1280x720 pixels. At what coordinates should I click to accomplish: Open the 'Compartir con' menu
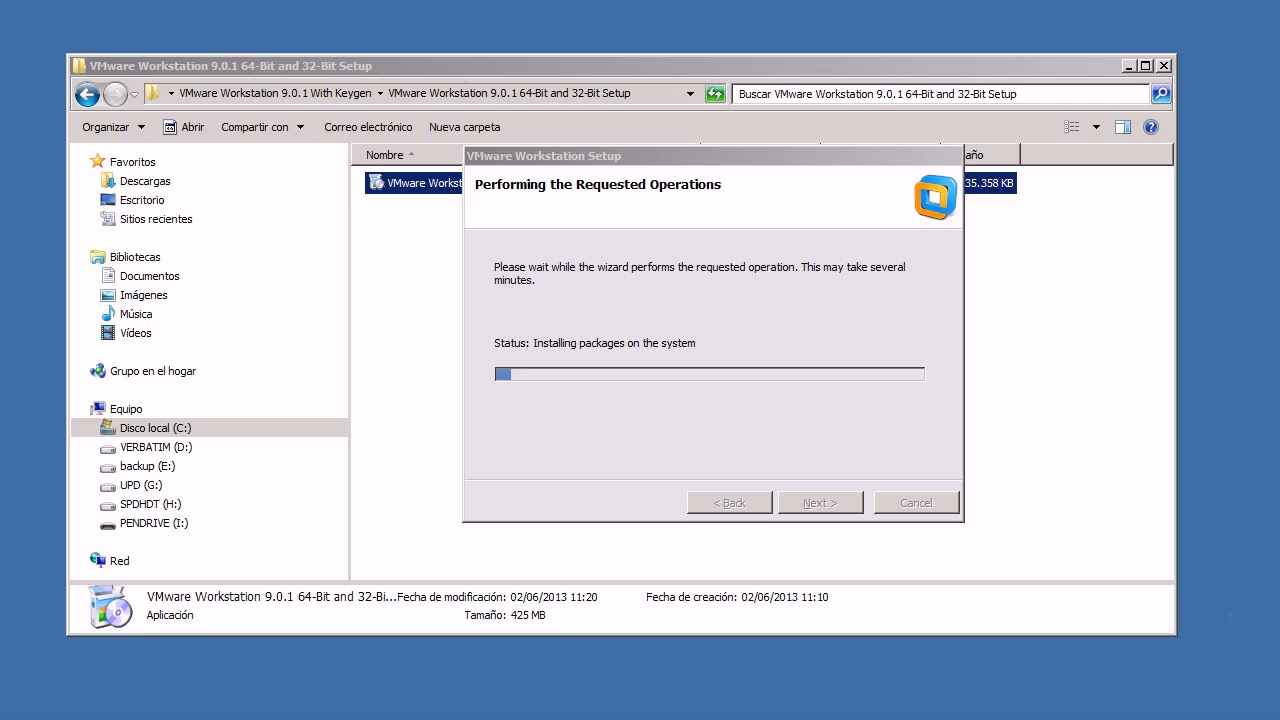pyautogui.click(x=261, y=127)
